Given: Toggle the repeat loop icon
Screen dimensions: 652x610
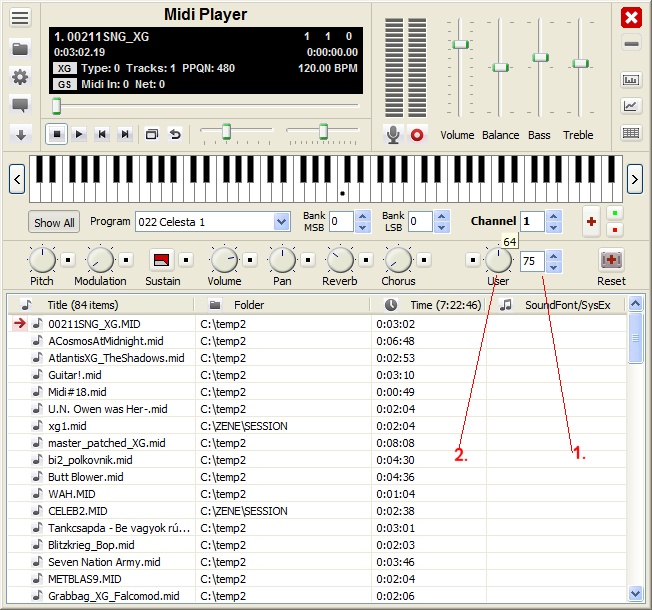Looking at the screenshot, I should [x=175, y=134].
